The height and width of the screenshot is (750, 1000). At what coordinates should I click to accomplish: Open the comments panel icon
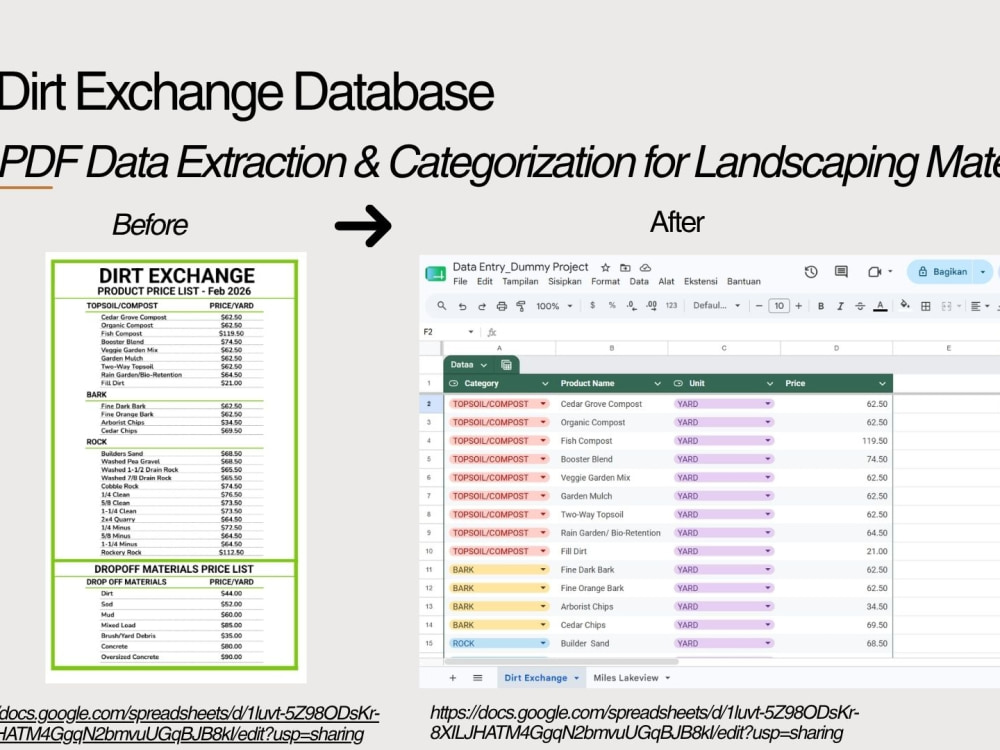point(841,272)
